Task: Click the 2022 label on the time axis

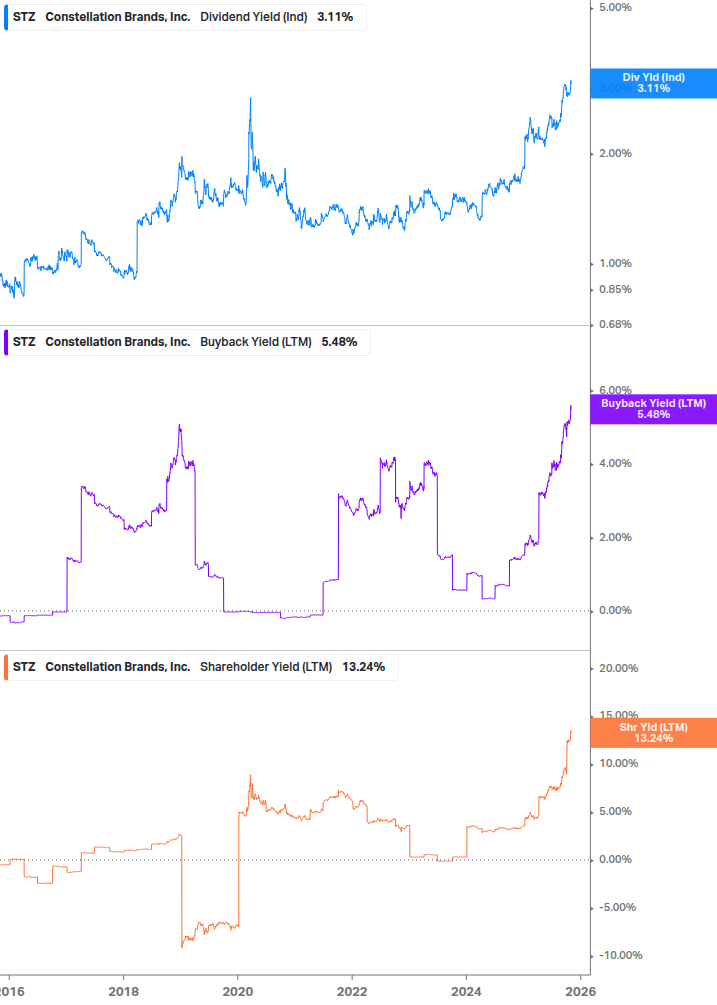Action: coord(352,992)
